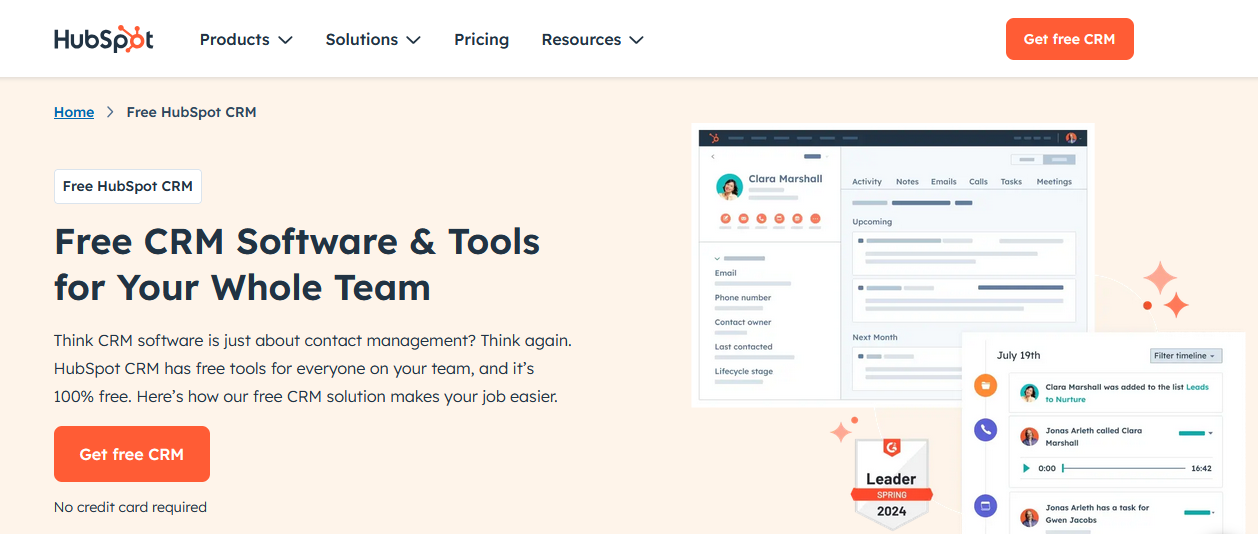Click the Get free CRM button in the header

tap(1069, 39)
